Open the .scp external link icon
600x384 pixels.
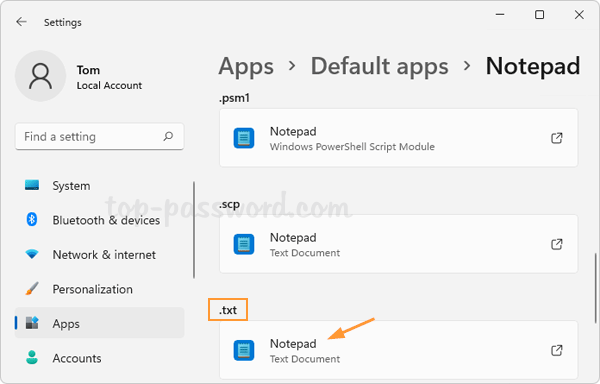coord(557,244)
